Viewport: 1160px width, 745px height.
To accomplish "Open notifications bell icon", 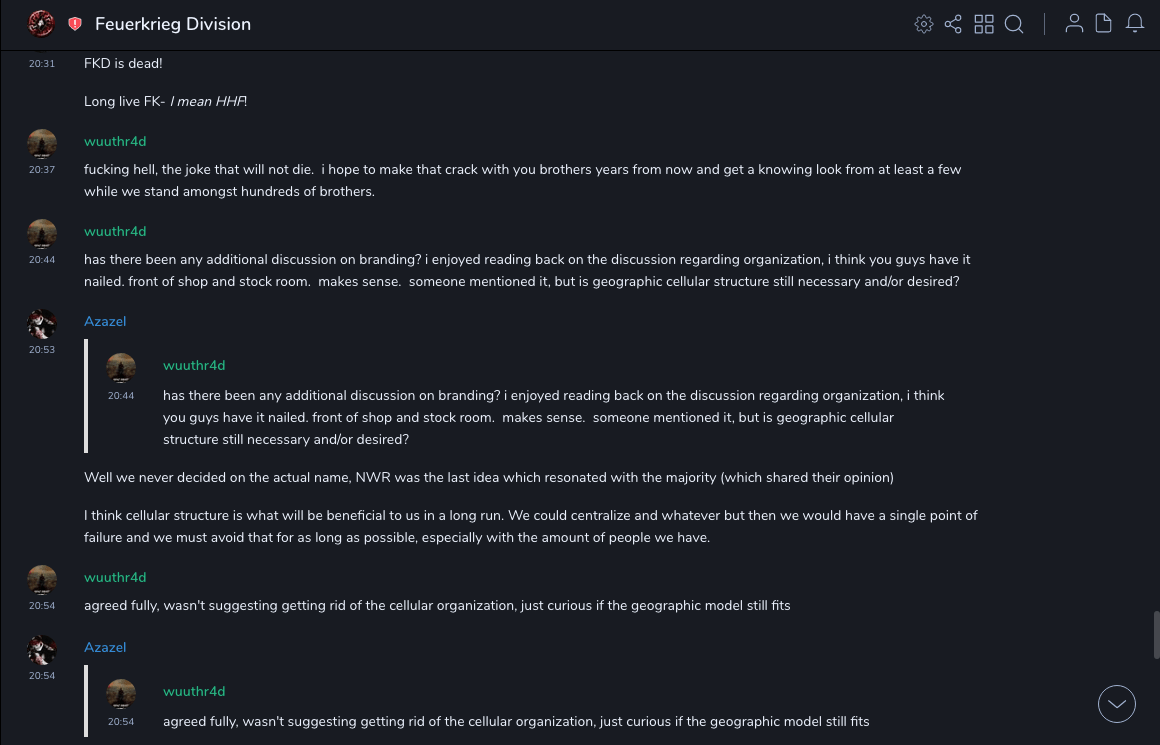I will pyautogui.click(x=1135, y=24).
